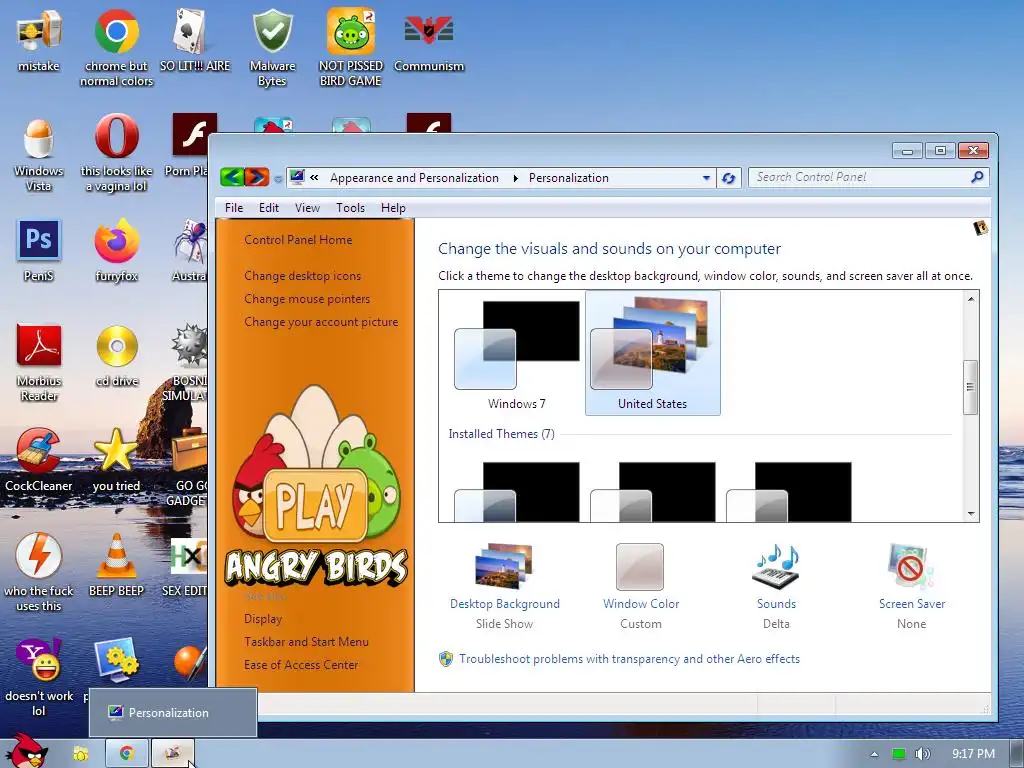
Task: Open the View menu
Action: (x=307, y=208)
